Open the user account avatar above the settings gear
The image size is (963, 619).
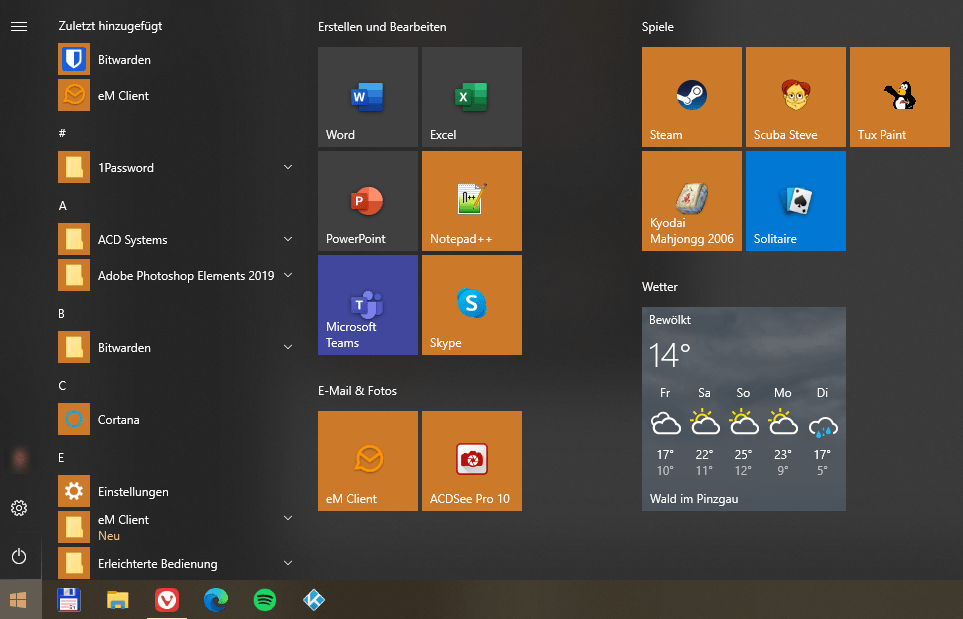pos(20,459)
